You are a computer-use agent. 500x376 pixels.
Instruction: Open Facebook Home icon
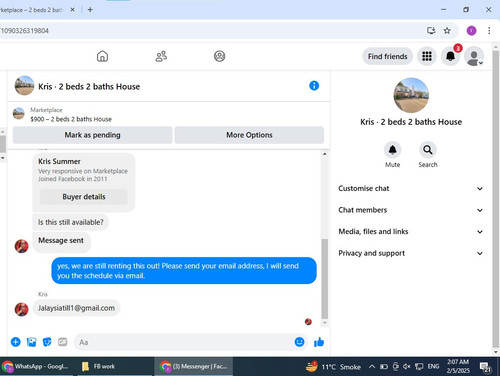click(102, 56)
